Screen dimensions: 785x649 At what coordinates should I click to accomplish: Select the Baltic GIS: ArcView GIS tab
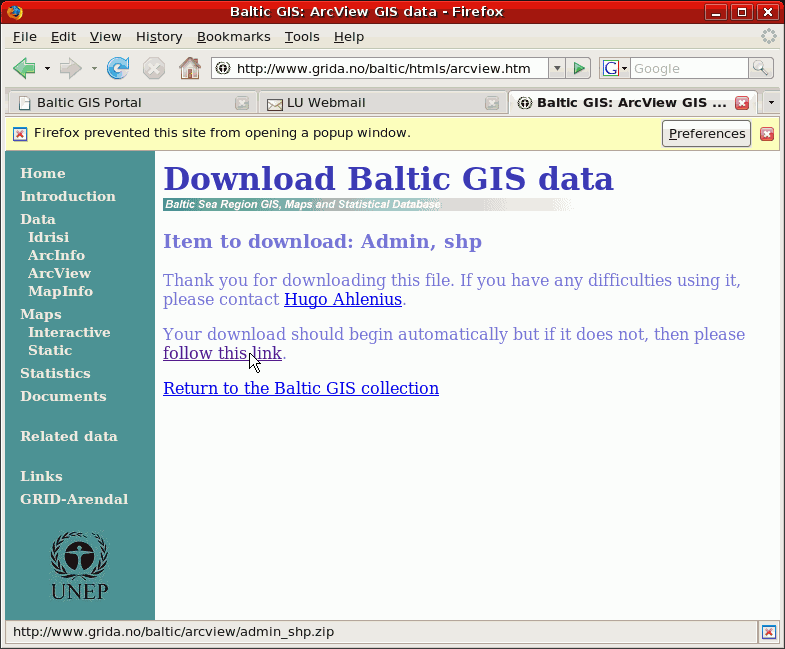click(x=631, y=103)
